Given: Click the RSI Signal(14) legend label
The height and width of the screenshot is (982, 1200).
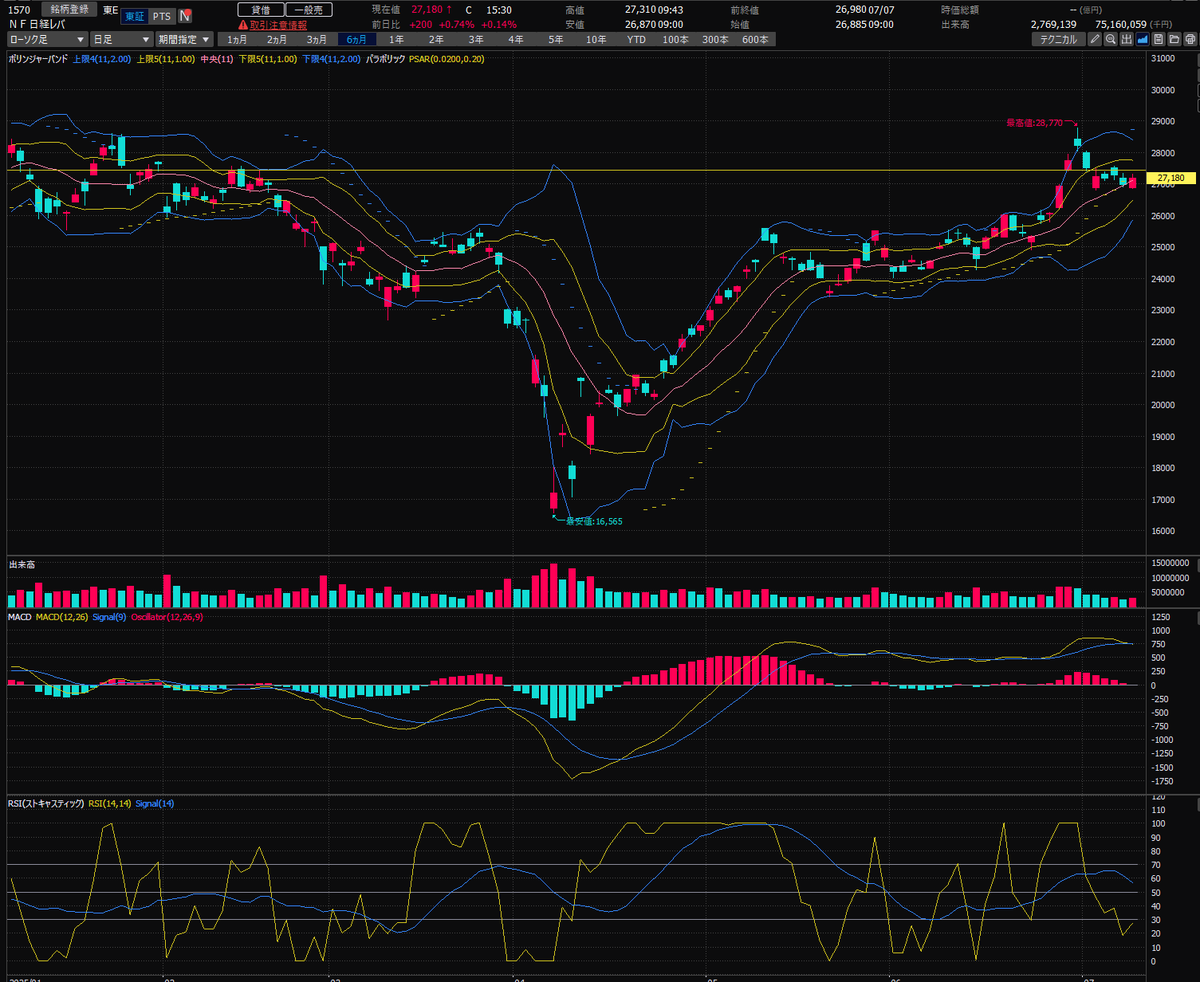Looking at the screenshot, I should [153, 803].
